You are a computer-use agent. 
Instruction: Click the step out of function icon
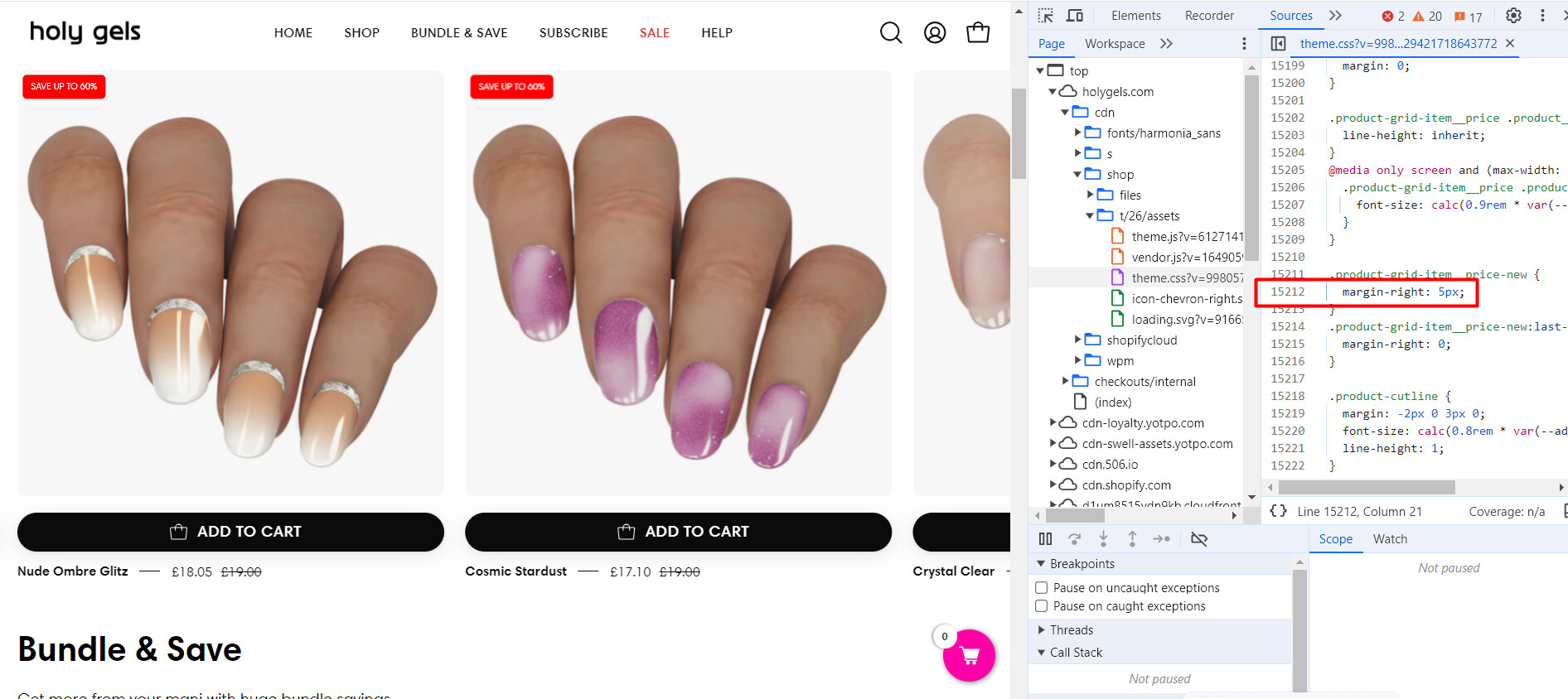click(1132, 539)
